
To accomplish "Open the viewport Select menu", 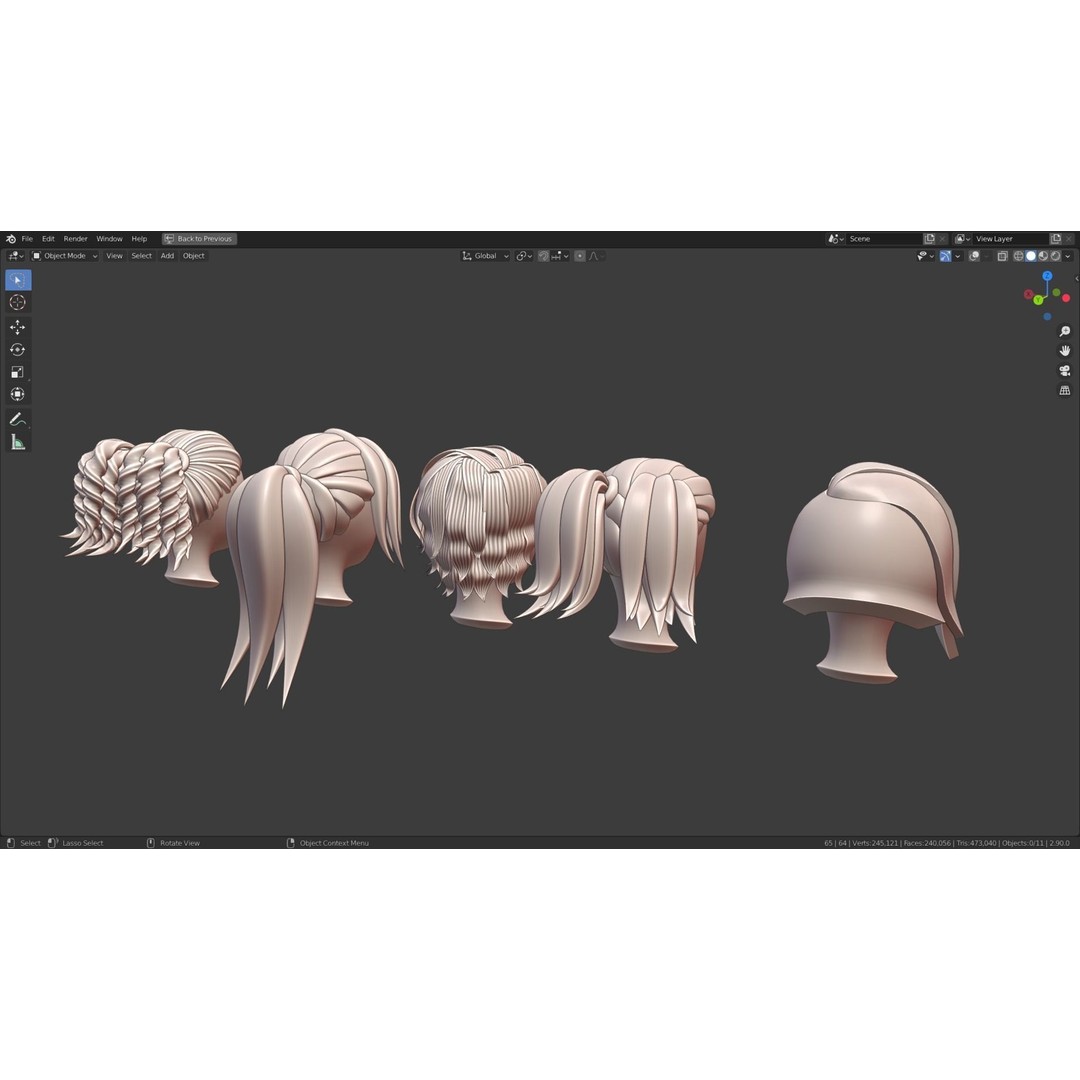I will [x=142, y=256].
